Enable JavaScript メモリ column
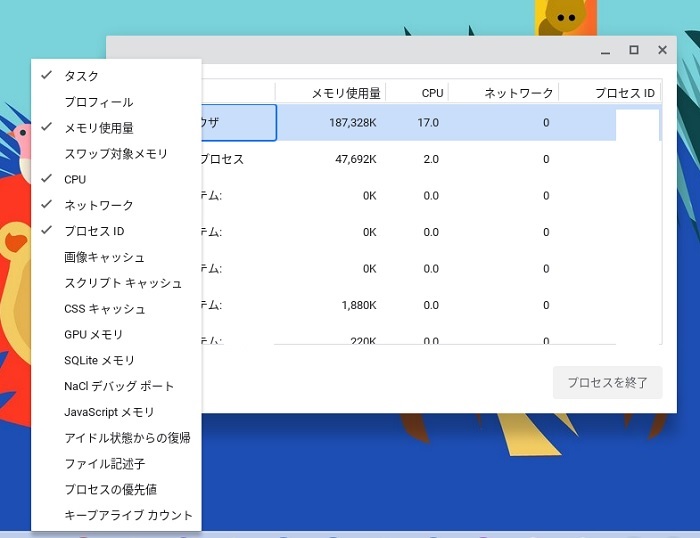 (109, 412)
